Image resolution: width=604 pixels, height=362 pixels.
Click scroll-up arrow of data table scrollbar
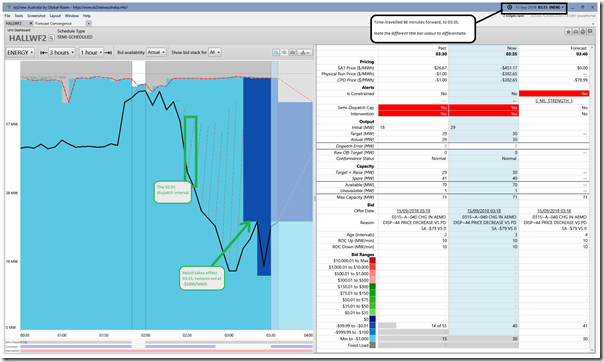tap(592, 47)
